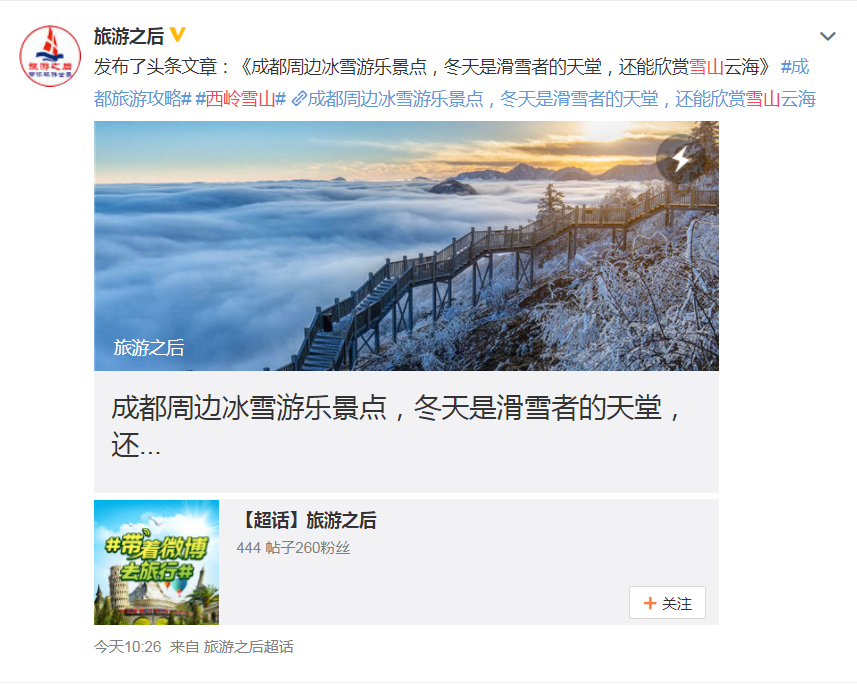Click the 444 帖子260粉丝 stats text
The height and width of the screenshot is (684, 857).
[293, 548]
